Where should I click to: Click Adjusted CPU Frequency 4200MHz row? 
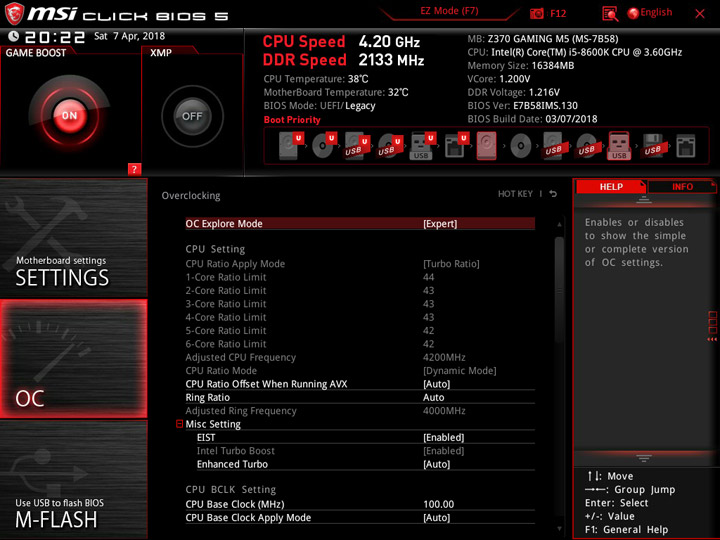[360, 357]
